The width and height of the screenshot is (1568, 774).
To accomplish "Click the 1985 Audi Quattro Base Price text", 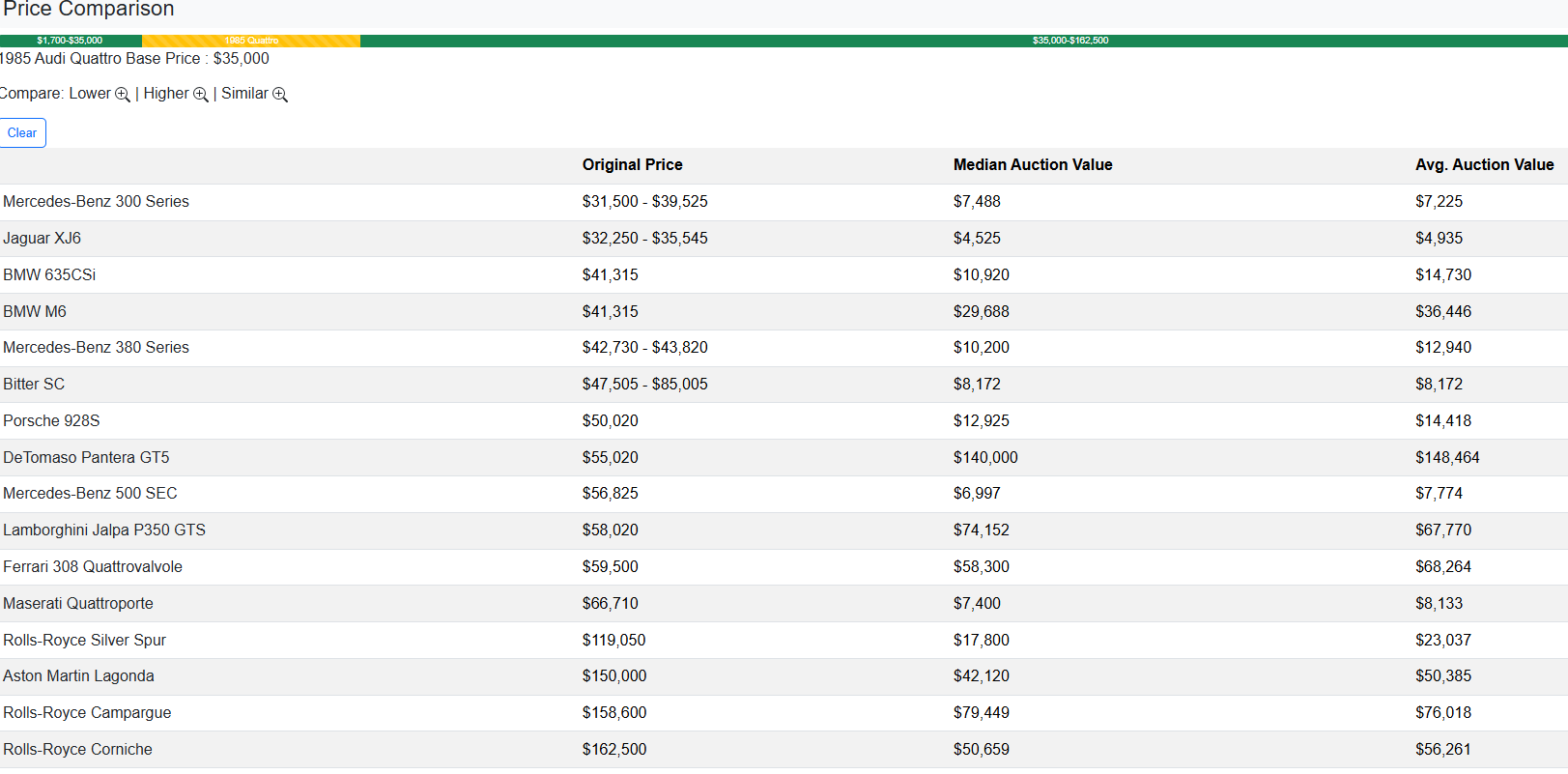I will 134,59.
